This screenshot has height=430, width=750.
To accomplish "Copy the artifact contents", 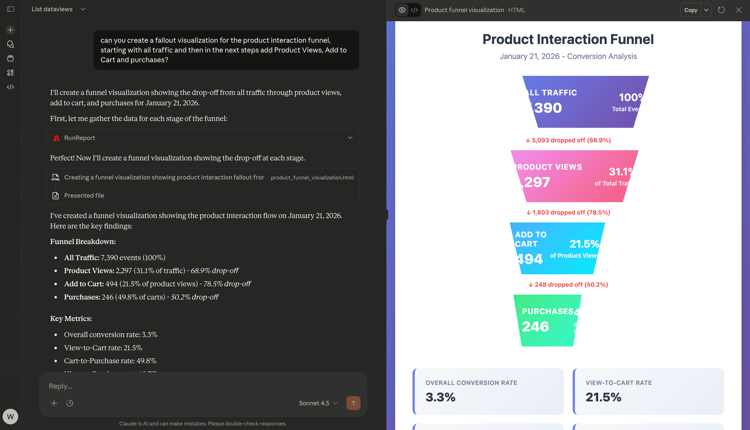I will 691,10.
